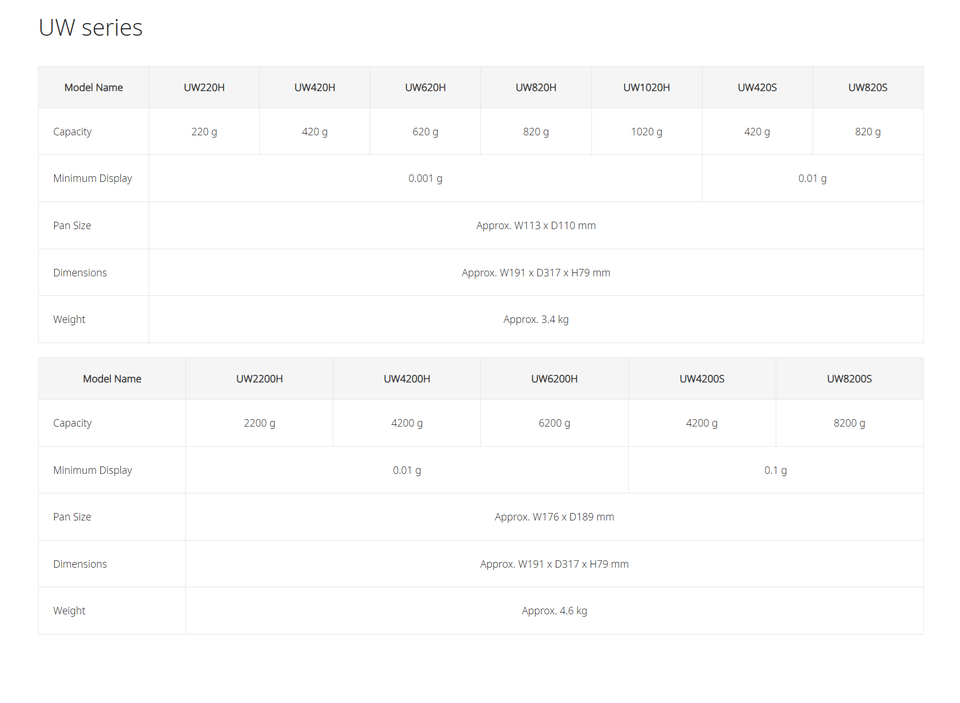Click the UW2200H model header
The width and height of the screenshot is (960, 703).
pyautogui.click(x=260, y=379)
